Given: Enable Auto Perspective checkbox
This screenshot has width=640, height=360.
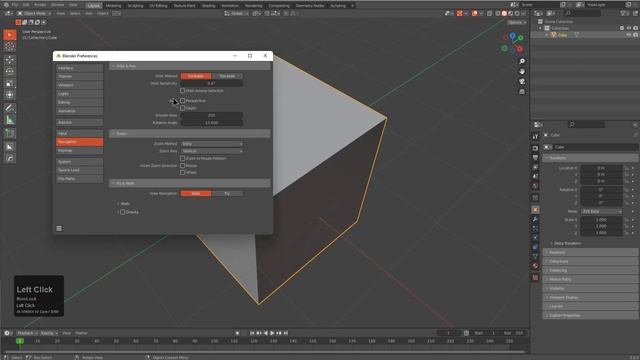Looking at the screenshot, I should [182, 100].
